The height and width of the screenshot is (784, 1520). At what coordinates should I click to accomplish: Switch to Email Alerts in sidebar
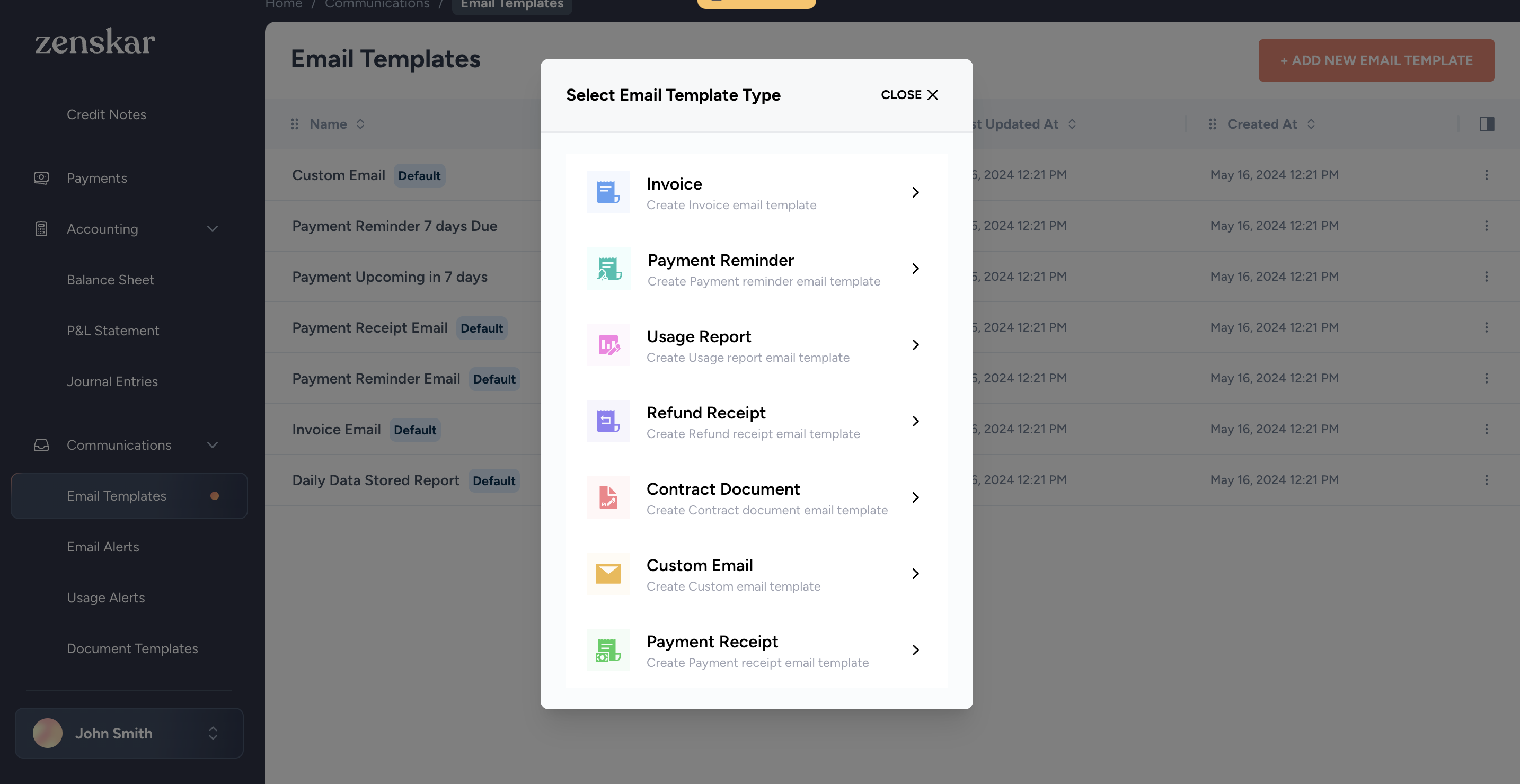tap(103, 546)
